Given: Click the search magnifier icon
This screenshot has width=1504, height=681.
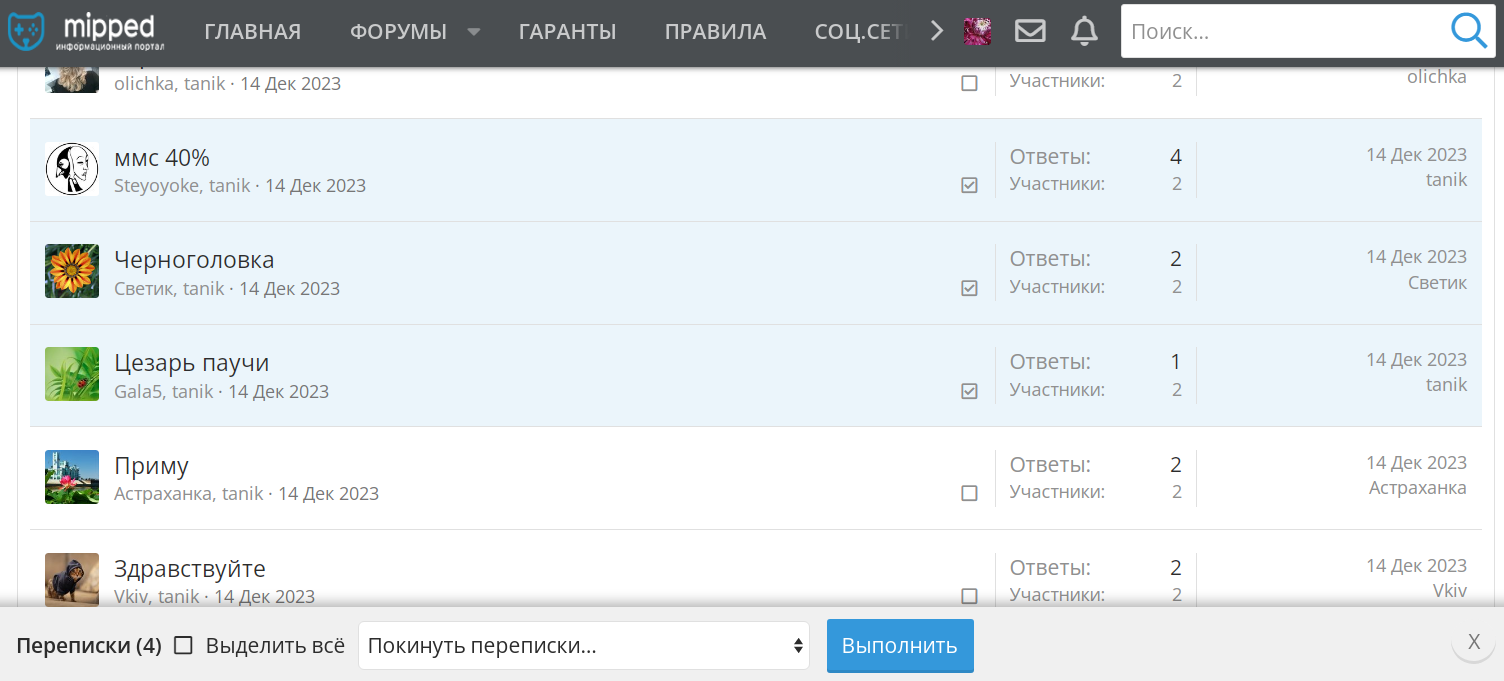Looking at the screenshot, I should click(1468, 32).
